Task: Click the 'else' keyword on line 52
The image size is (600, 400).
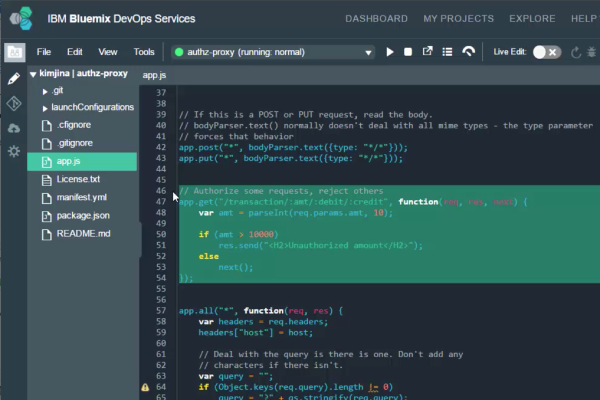Action: [x=209, y=256]
